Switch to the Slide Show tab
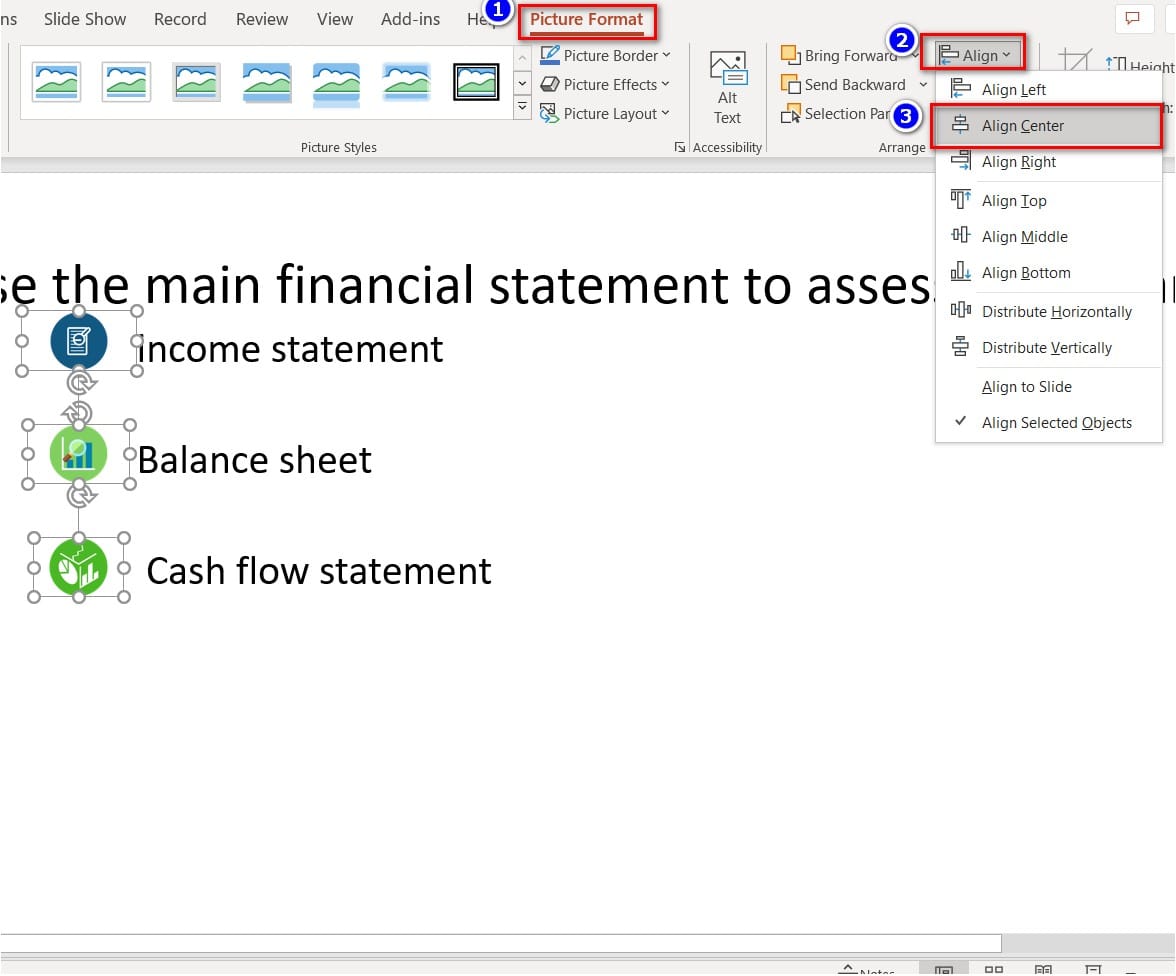Viewport: 1176px width, 976px height. pyautogui.click(x=85, y=19)
